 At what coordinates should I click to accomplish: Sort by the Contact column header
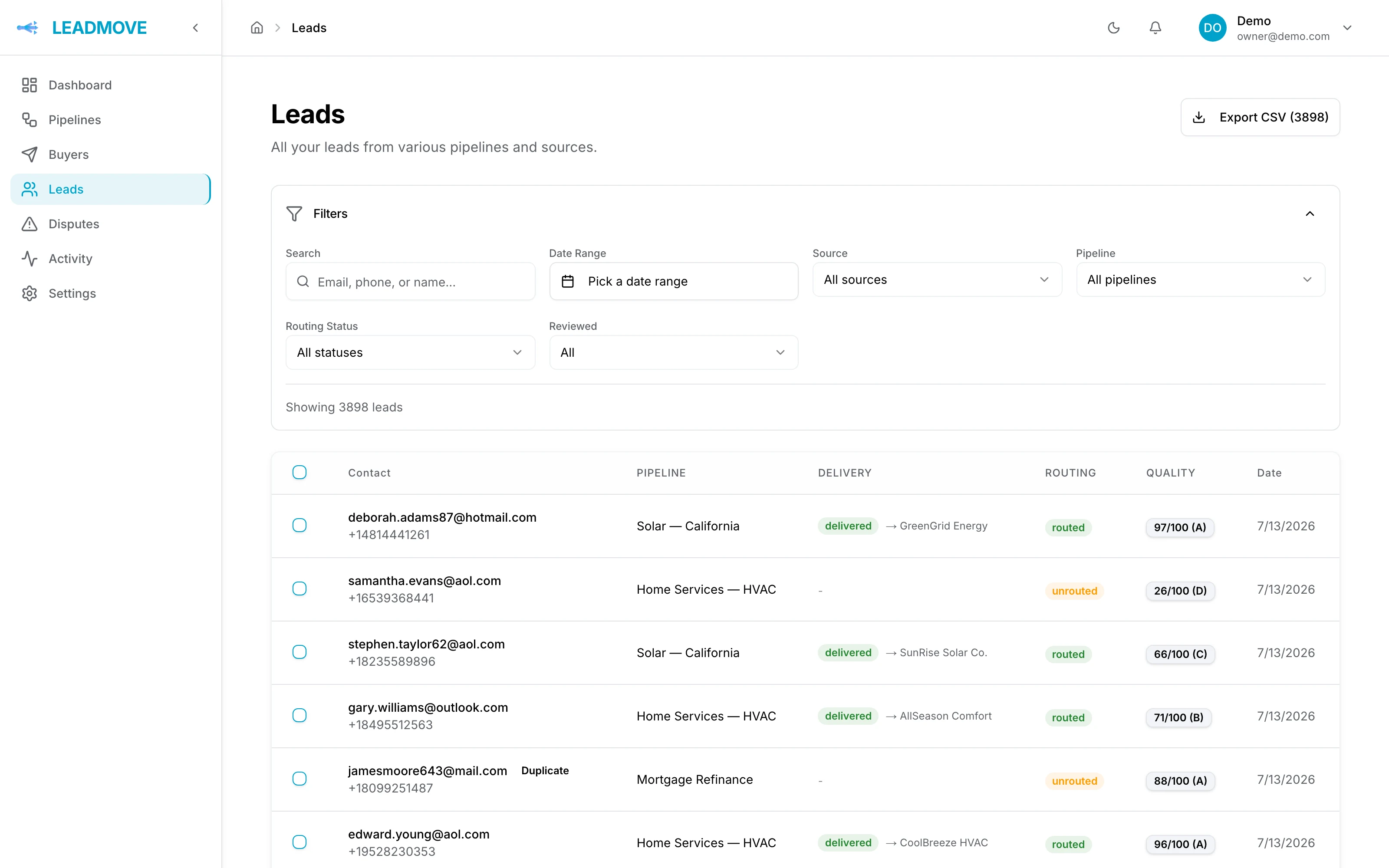[369, 473]
